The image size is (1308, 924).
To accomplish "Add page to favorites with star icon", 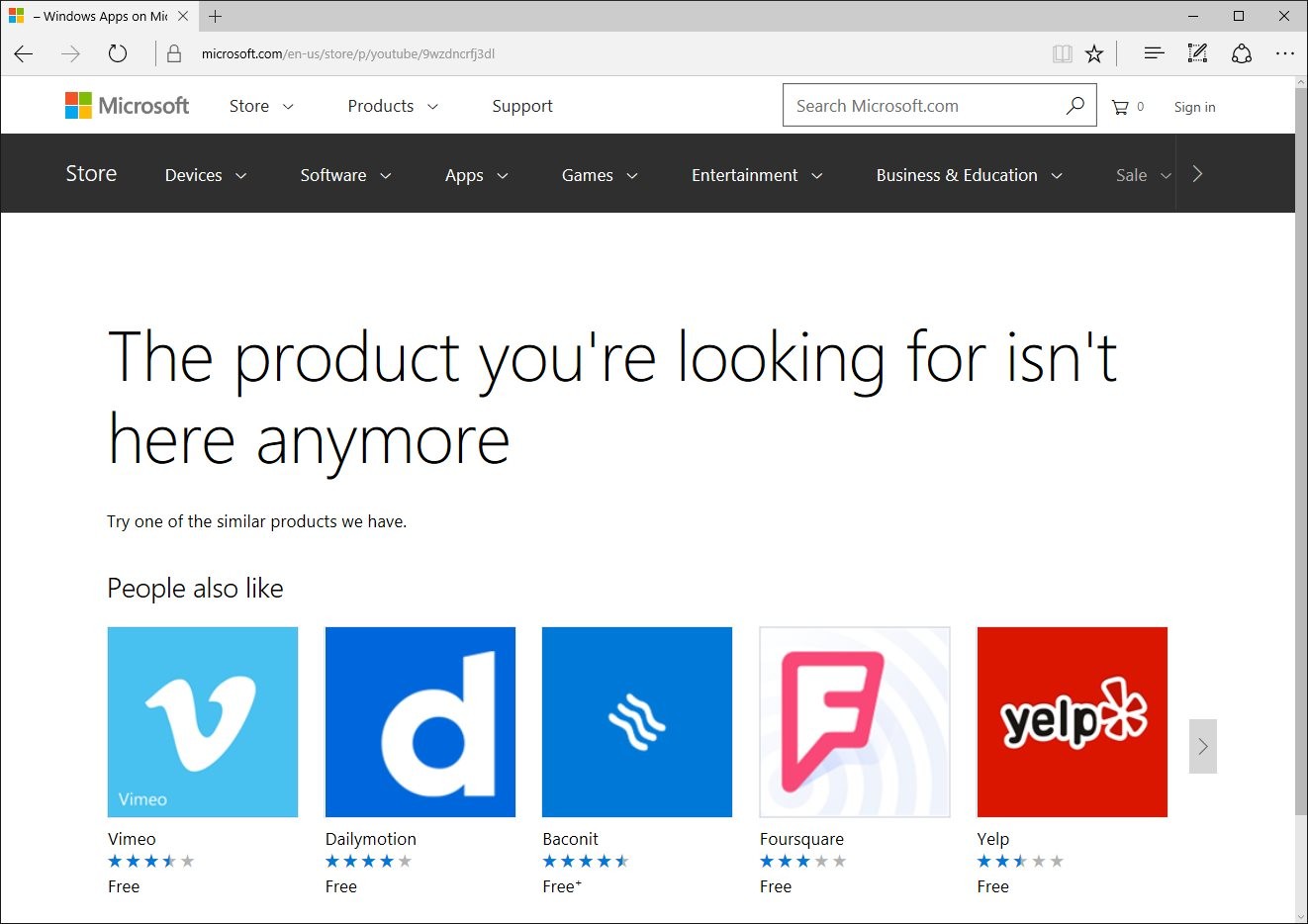I will (1094, 54).
